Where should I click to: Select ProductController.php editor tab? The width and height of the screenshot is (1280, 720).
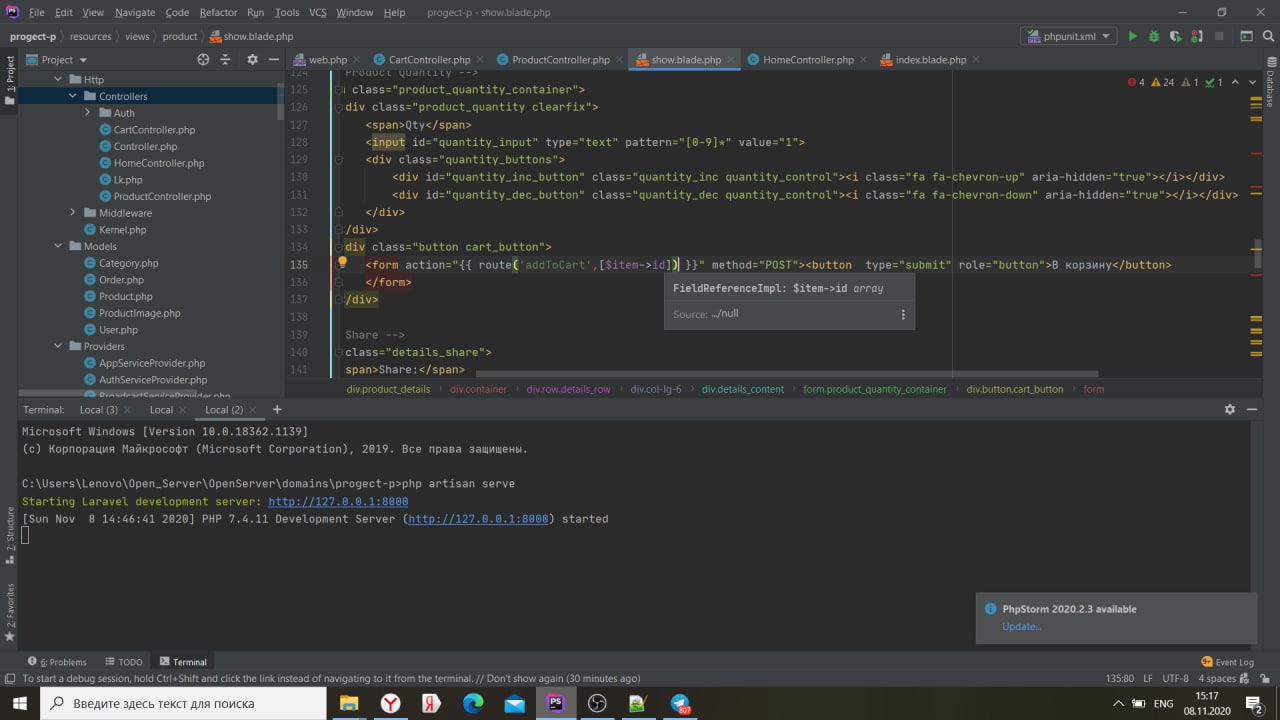point(560,59)
